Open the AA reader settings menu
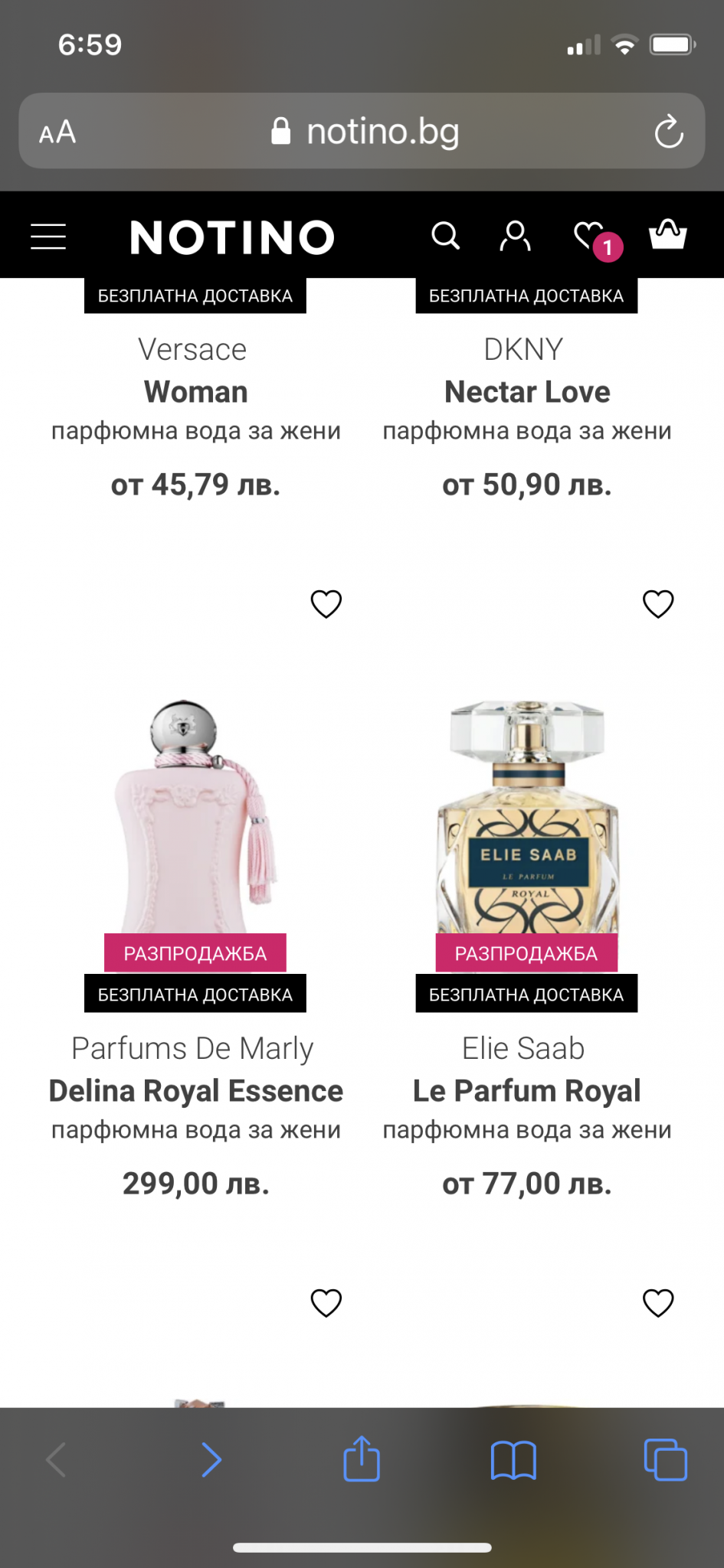Viewport: 724px width, 1568px height. (x=57, y=132)
